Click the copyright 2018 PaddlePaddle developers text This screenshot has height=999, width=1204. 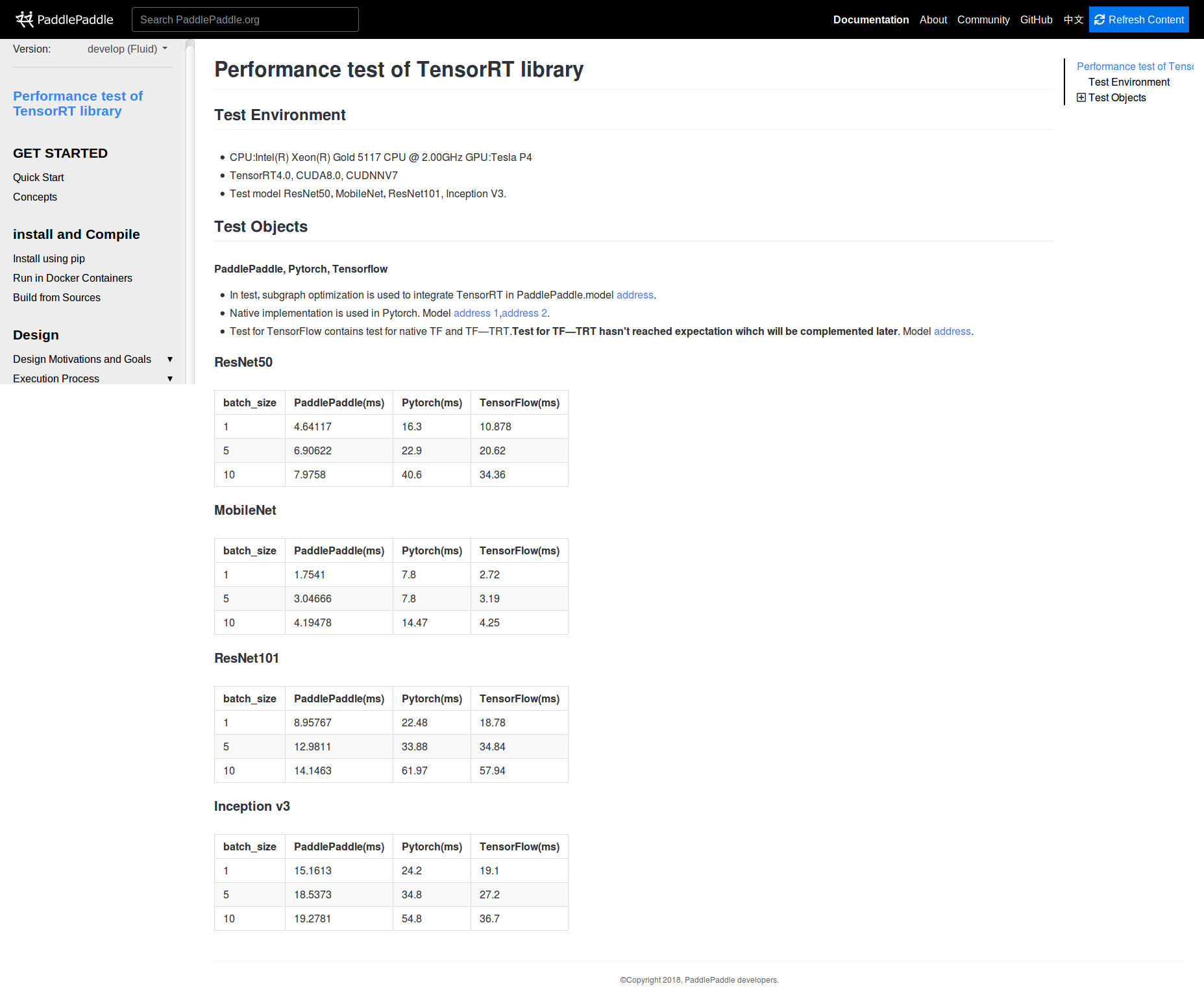click(x=699, y=980)
